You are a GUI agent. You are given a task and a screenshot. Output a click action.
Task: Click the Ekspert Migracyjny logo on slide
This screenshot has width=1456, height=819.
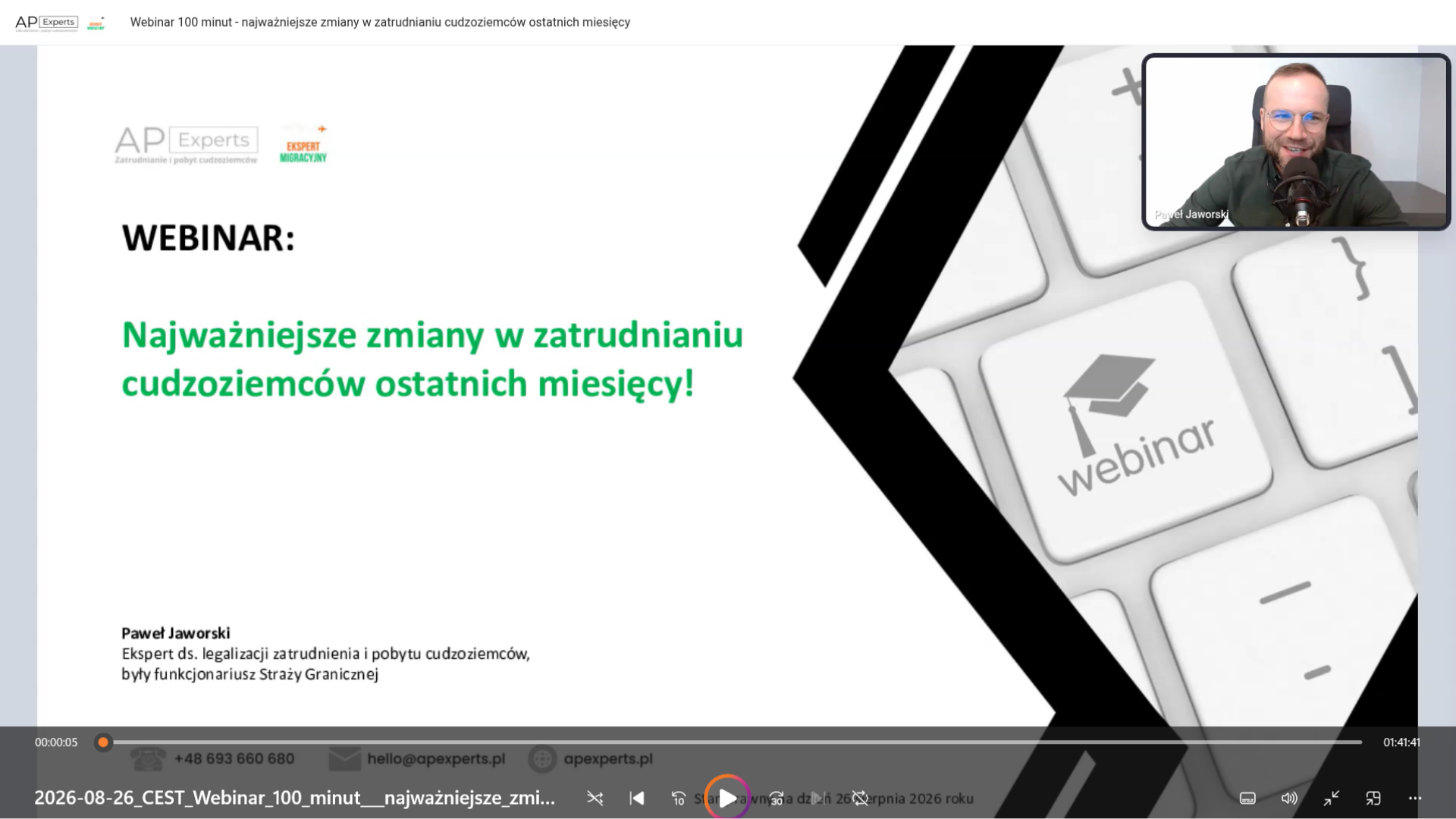pyautogui.click(x=303, y=144)
